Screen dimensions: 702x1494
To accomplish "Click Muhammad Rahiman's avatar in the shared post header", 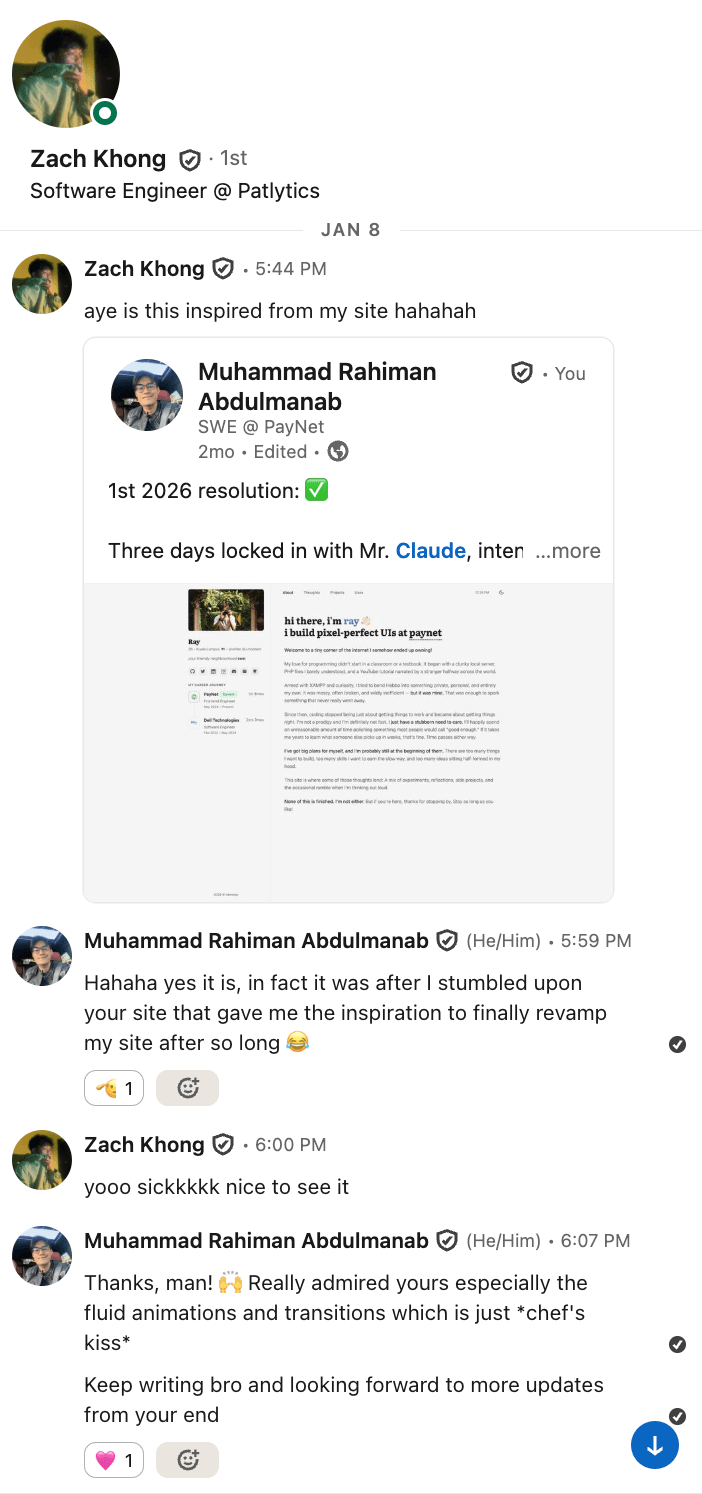I will [147, 395].
